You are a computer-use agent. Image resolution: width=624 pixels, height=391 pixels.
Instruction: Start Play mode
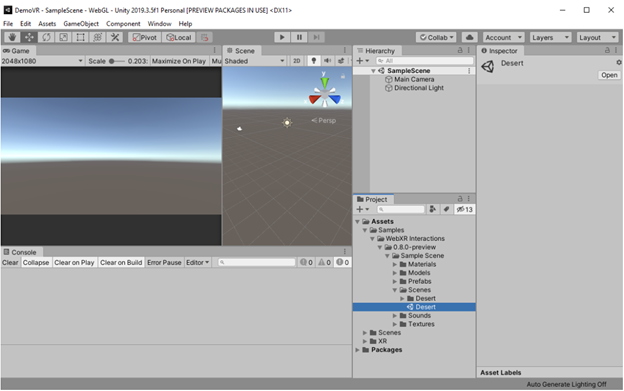tap(282, 37)
